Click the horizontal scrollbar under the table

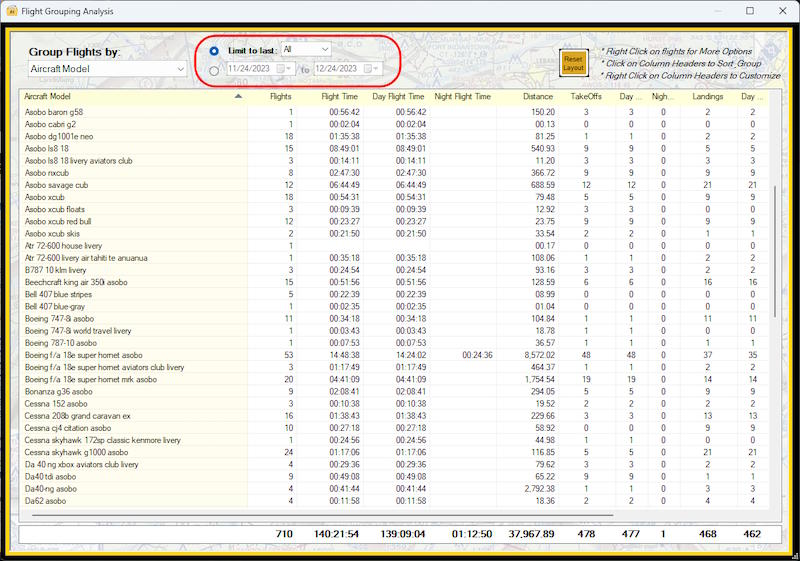(322, 515)
